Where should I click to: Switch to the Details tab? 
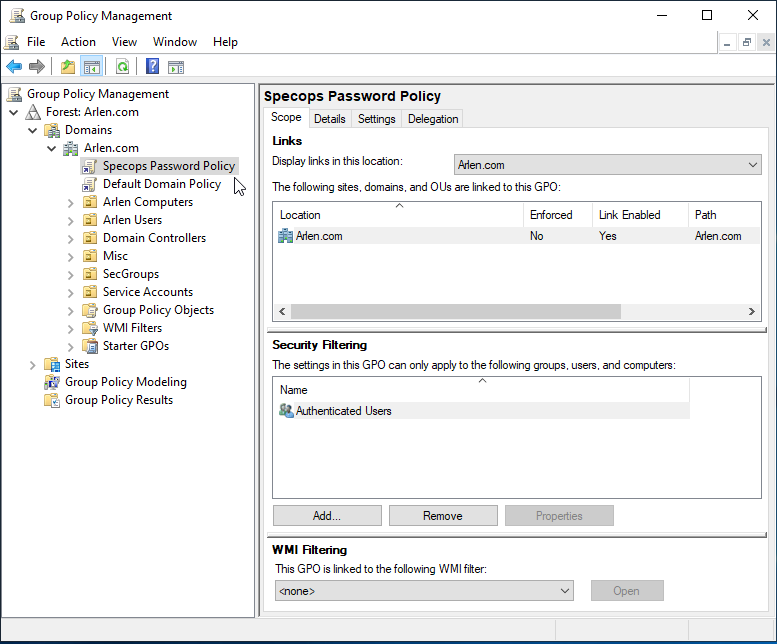[x=330, y=119]
